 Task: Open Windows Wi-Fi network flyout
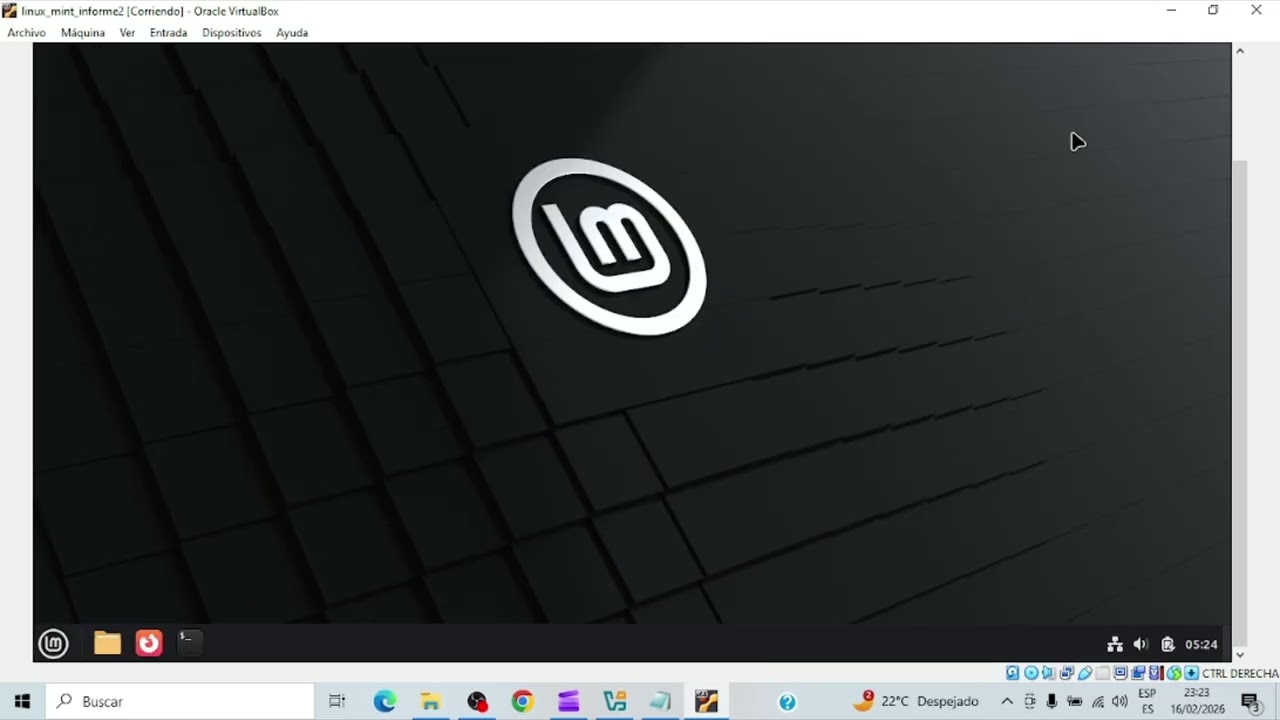pyautogui.click(x=1098, y=702)
